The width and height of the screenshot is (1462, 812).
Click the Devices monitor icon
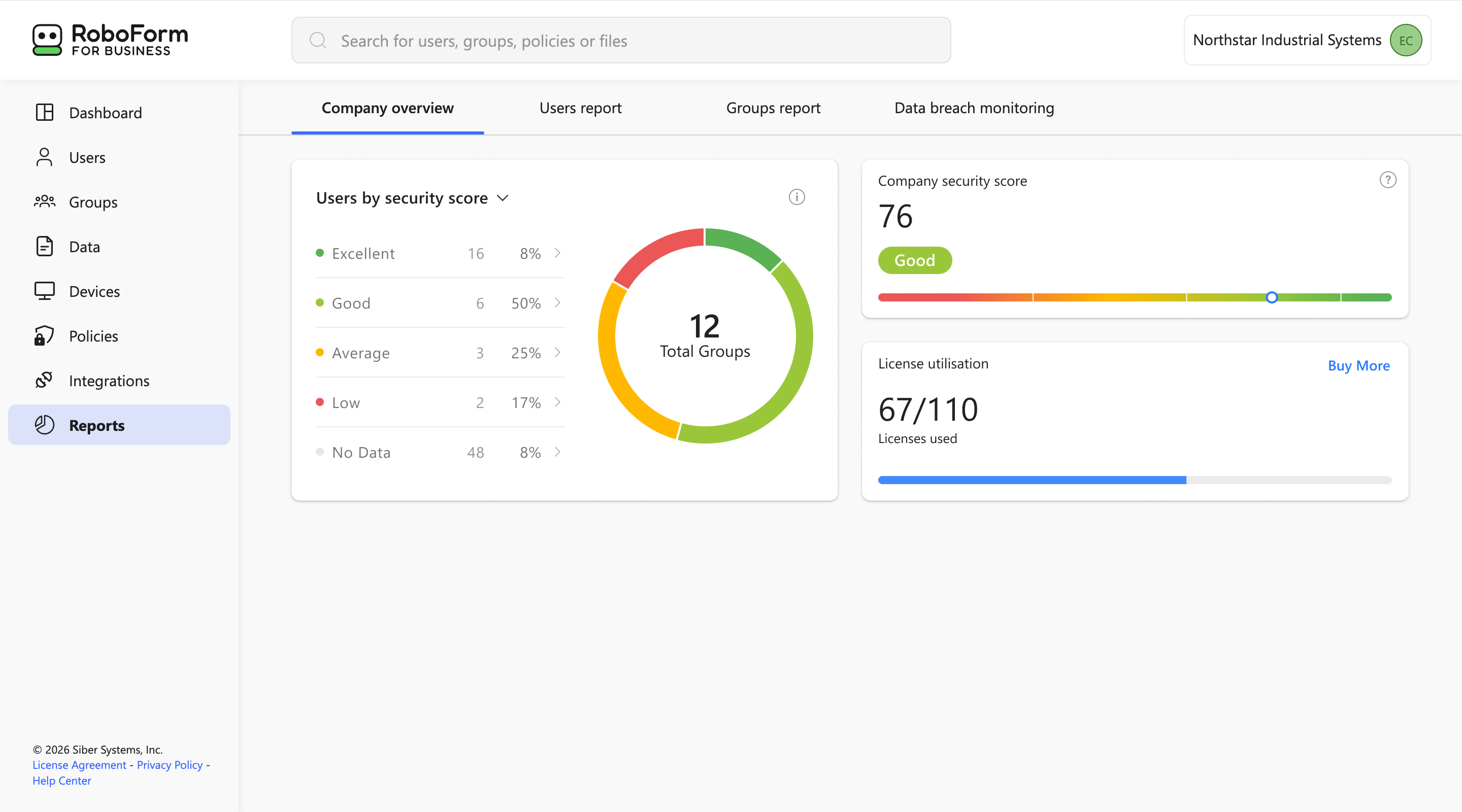click(x=44, y=291)
